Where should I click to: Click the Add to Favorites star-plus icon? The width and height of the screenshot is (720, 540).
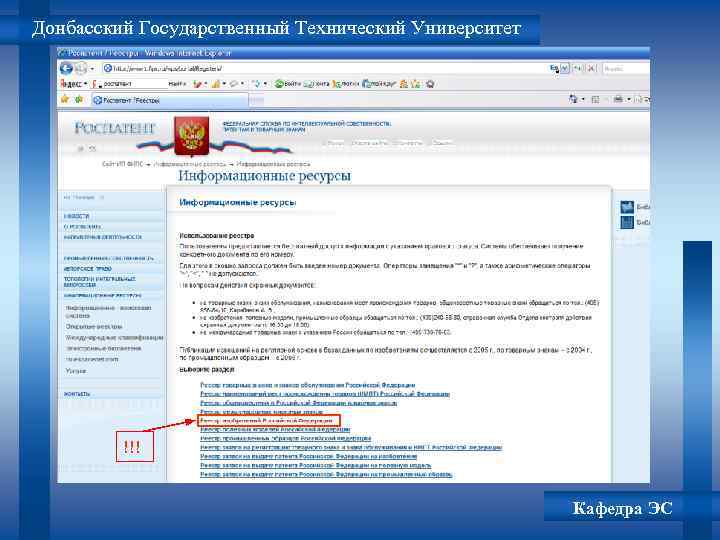click(79, 99)
